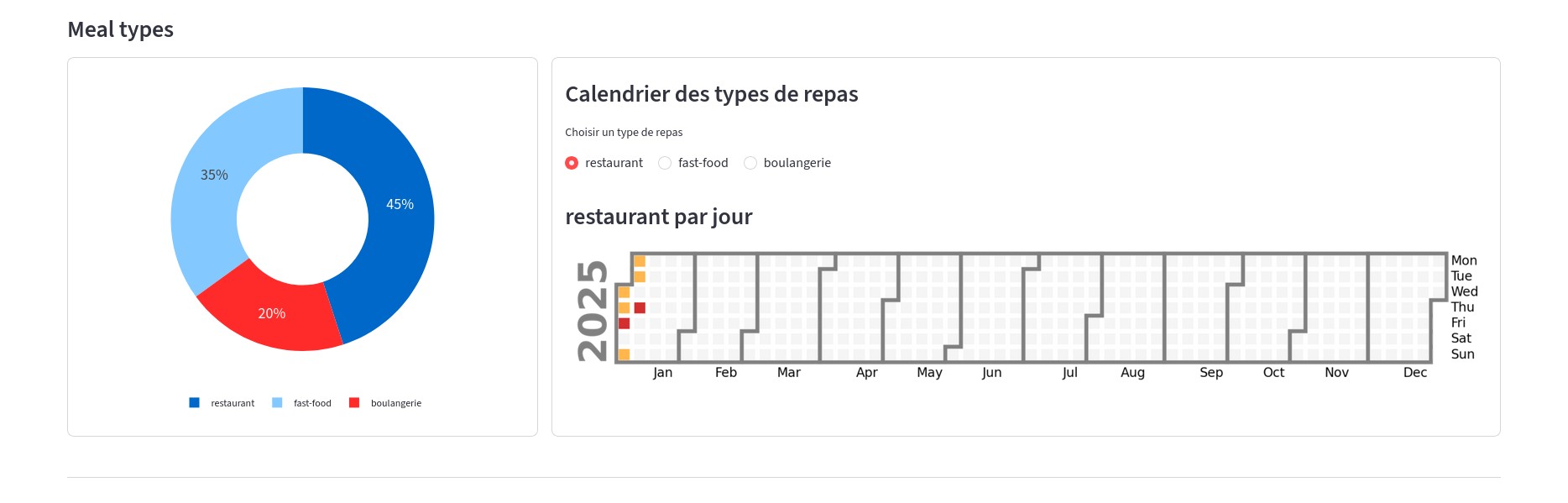Viewport: 1568px width, 503px height.
Task: Click the orange Monday cell in January
Action: pyautogui.click(x=640, y=261)
